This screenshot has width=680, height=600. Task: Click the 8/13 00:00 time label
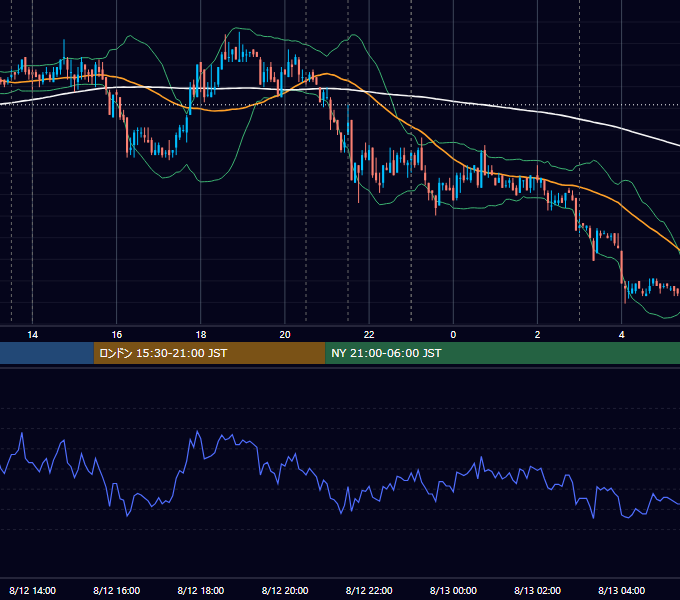pos(453,590)
